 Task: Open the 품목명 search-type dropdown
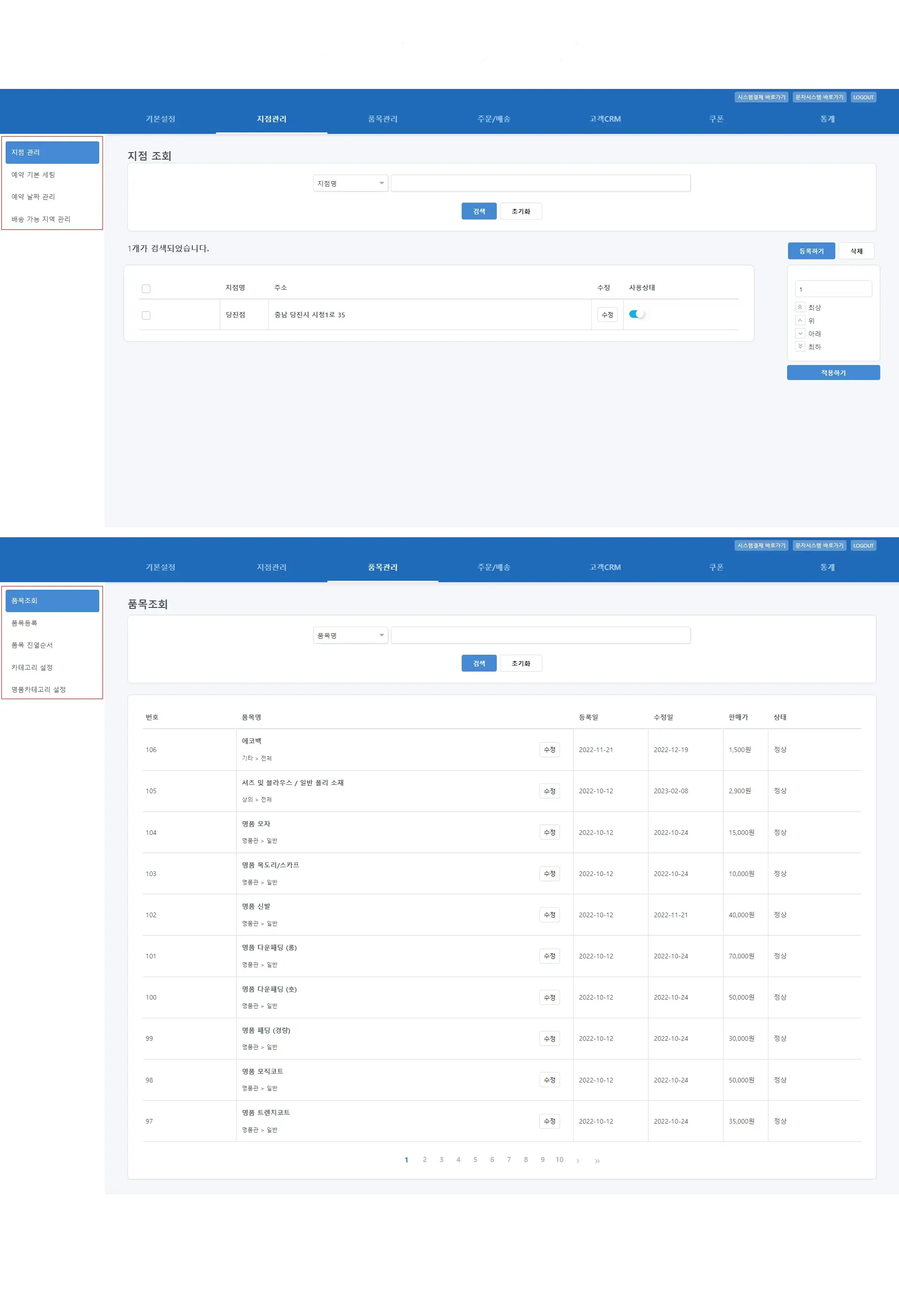pos(351,636)
